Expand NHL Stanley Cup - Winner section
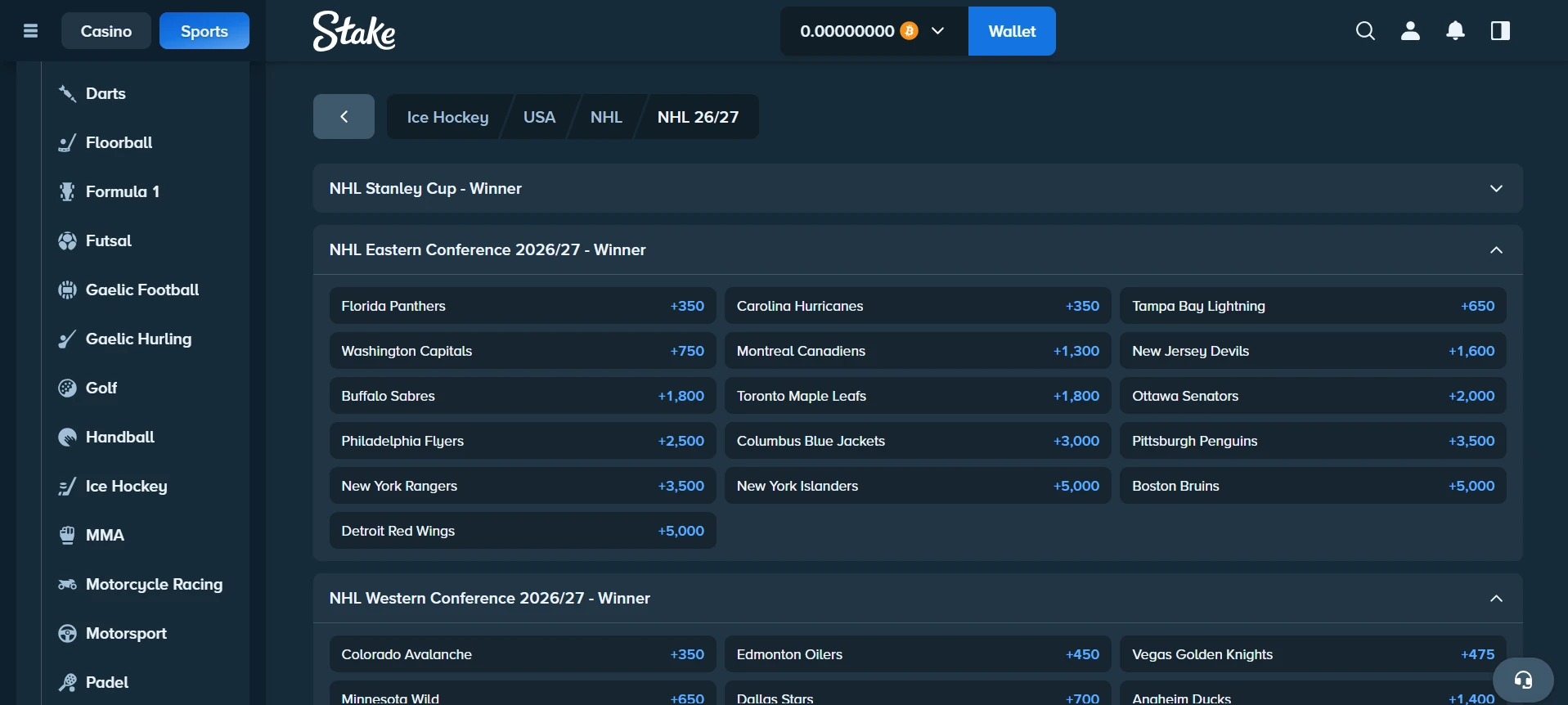The width and height of the screenshot is (1568, 705). 918,188
